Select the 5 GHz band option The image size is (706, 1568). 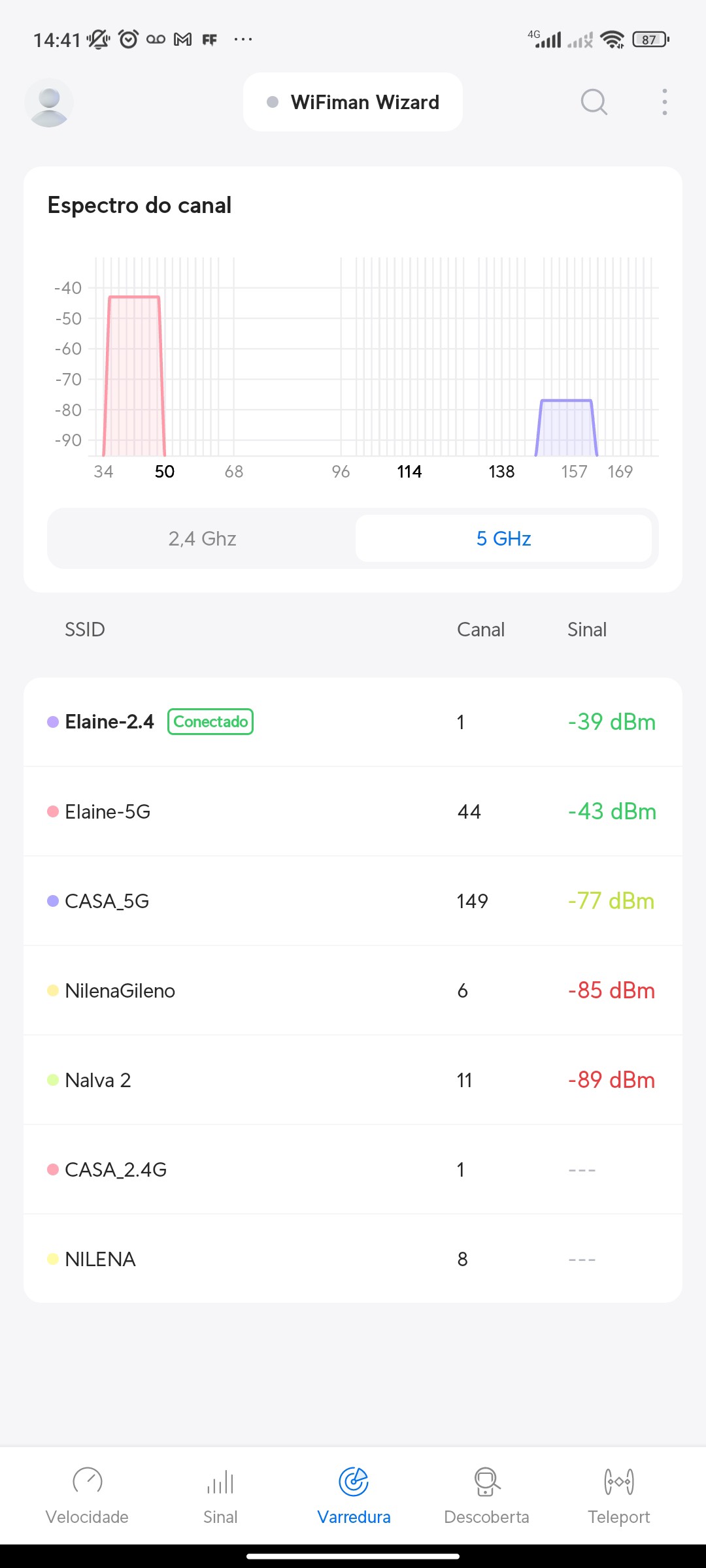coord(503,538)
